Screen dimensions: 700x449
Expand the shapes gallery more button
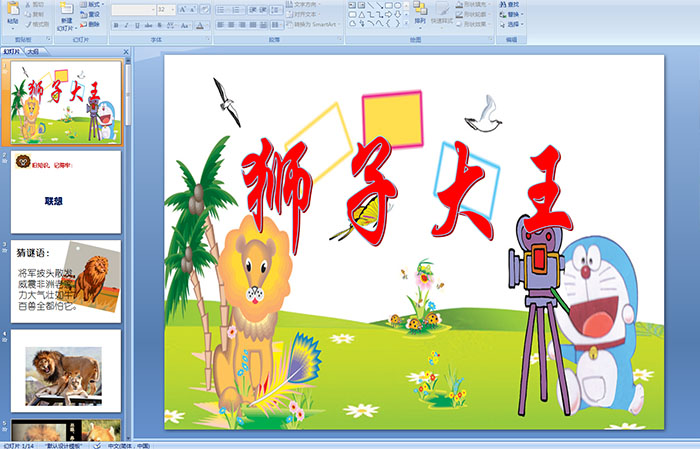click(x=405, y=23)
